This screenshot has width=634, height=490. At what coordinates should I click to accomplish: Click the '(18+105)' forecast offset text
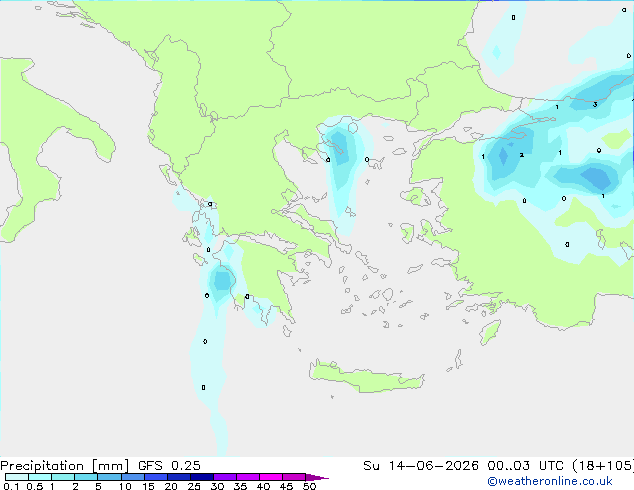point(602,466)
